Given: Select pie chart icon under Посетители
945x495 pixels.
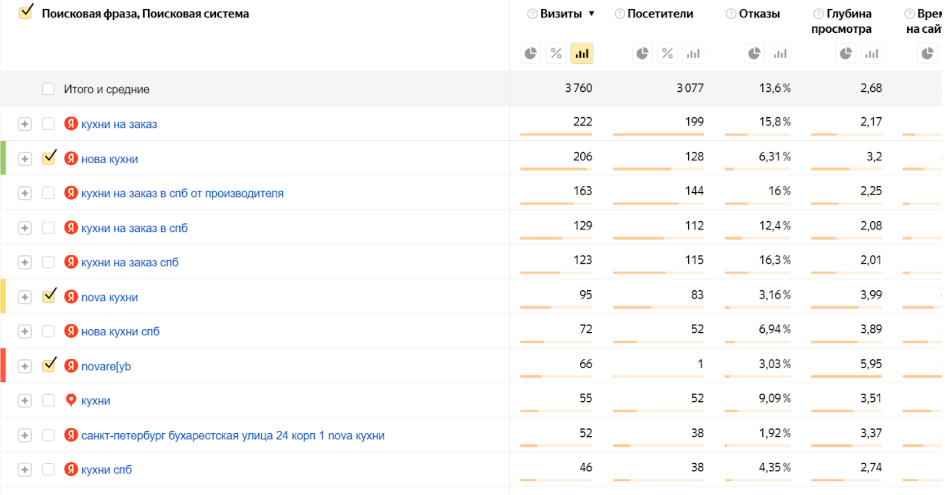Looking at the screenshot, I should 643,53.
